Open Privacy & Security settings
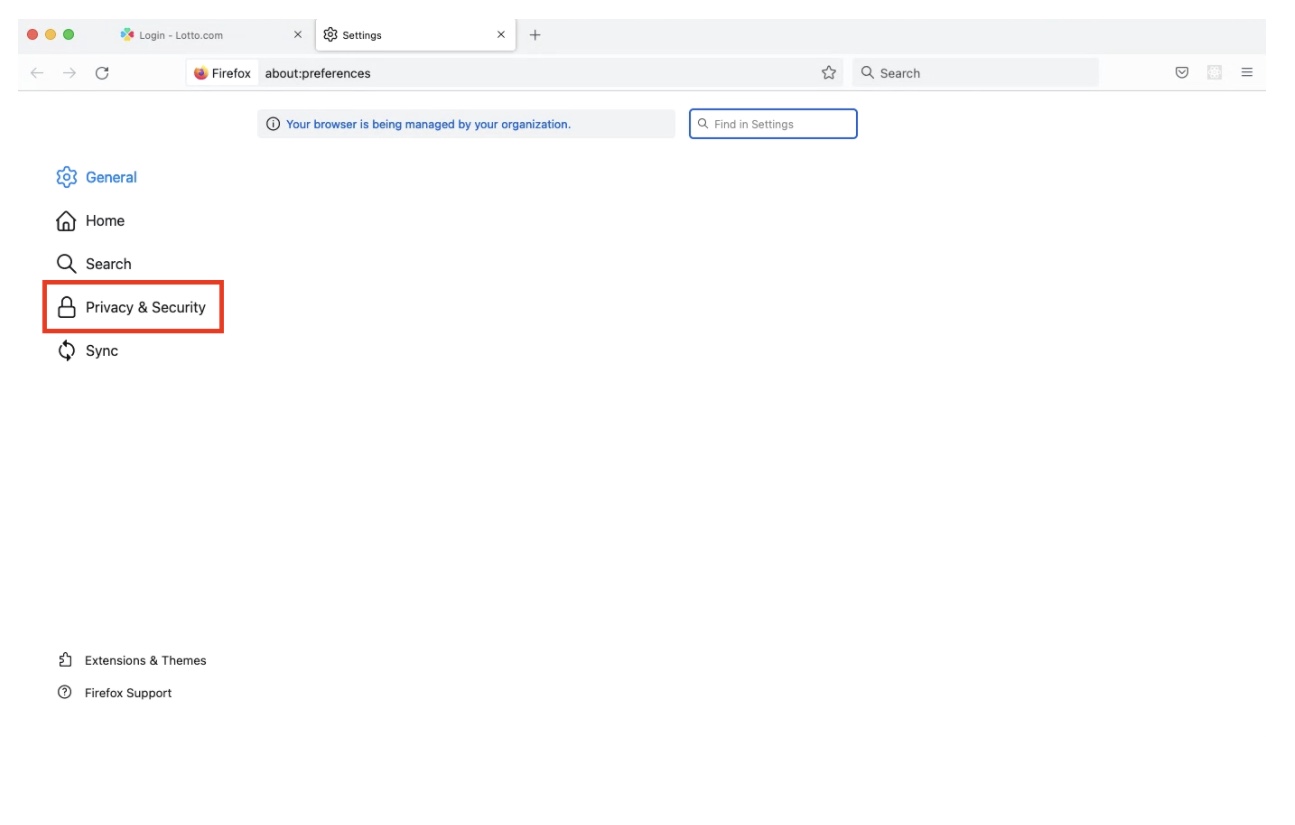The height and width of the screenshot is (825, 1295). pyautogui.click(x=132, y=307)
